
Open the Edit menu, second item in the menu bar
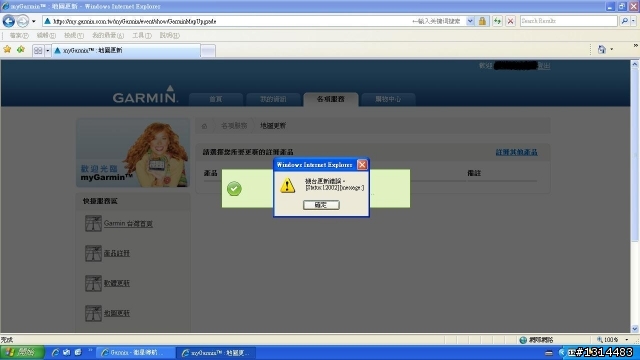tap(46, 36)
